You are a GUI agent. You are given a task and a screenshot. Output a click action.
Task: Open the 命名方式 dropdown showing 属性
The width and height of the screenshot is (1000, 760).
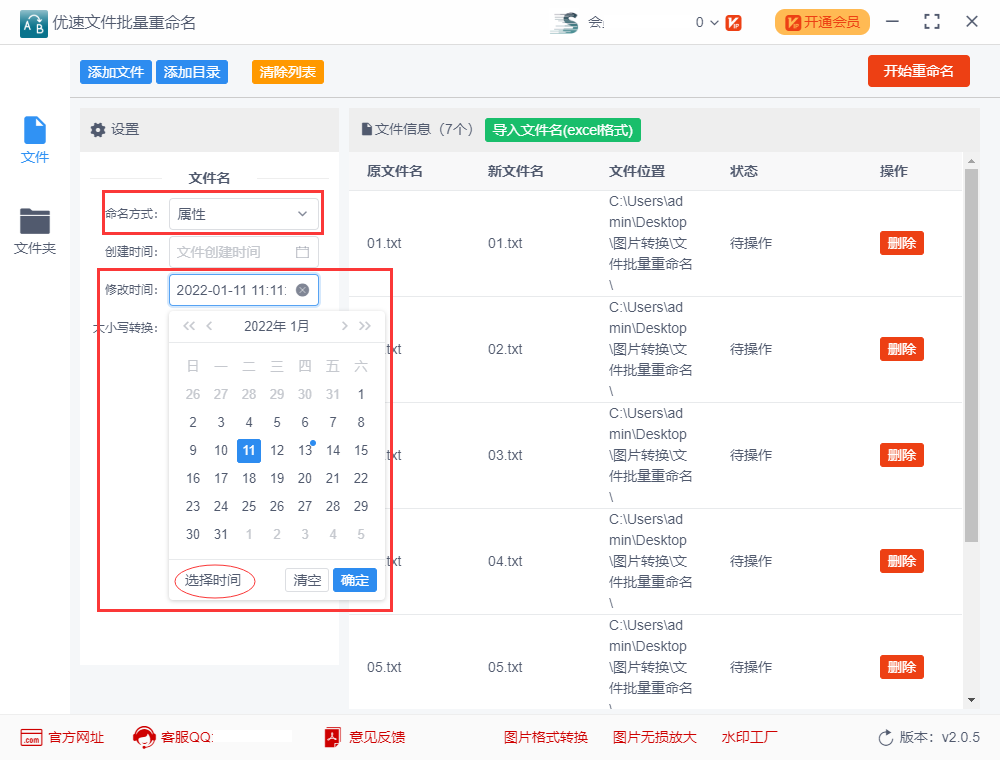click(245, 213)
